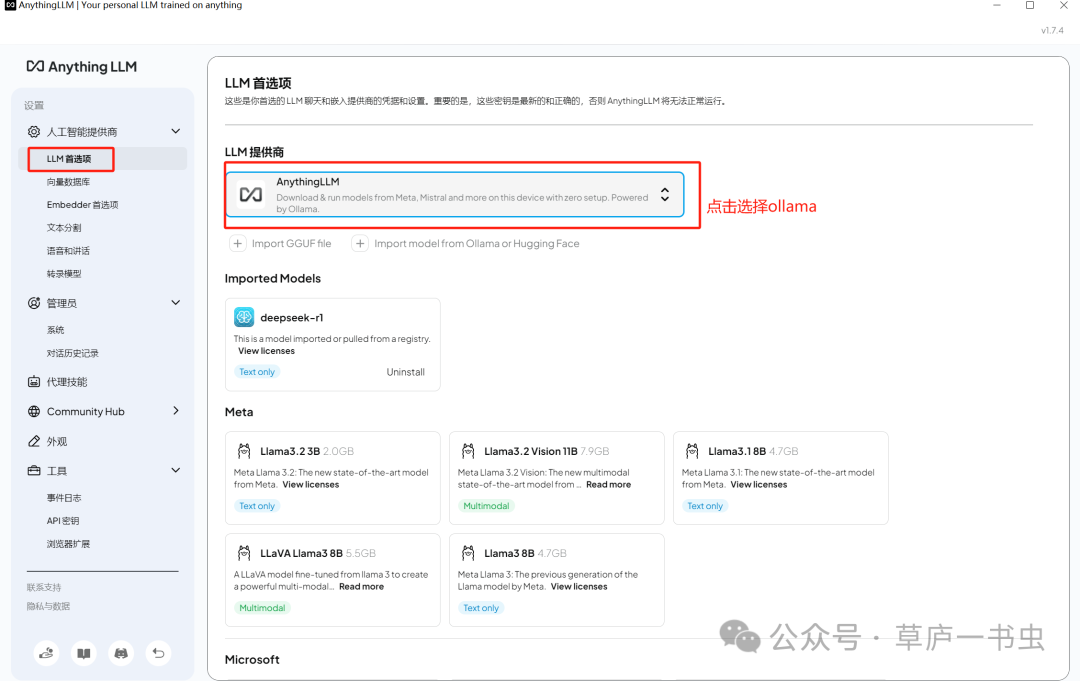Image resolution: width=1080 pixels, height=681 pixels.
Task: Click Multimodal tag on LLaVA Llama3 8B
Action: coord(262,608)
